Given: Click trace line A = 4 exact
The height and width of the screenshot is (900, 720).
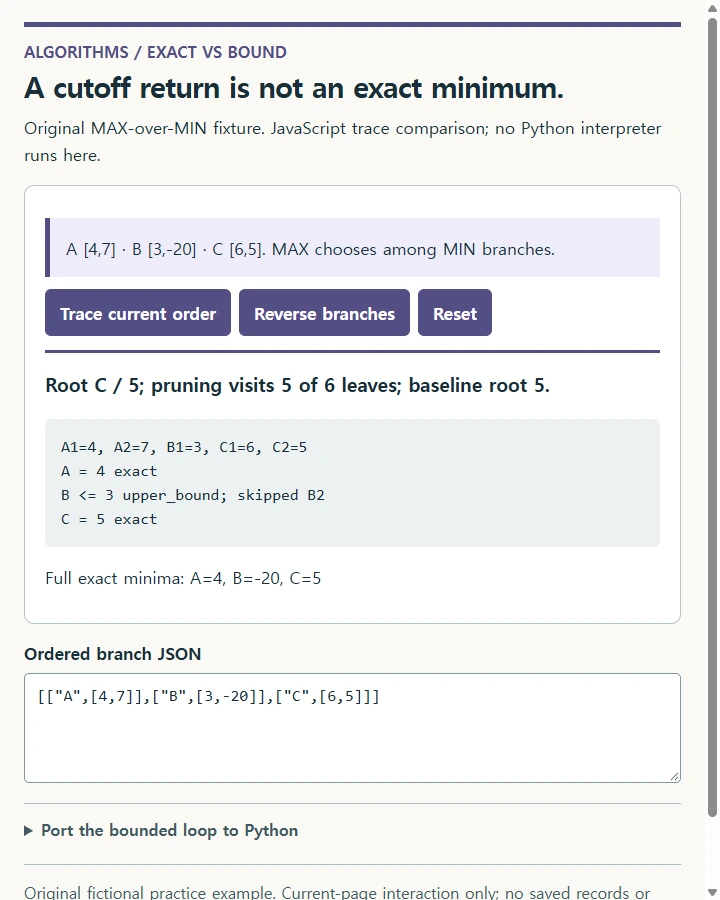Looking at the screenshot, I should tap(109, 471).
